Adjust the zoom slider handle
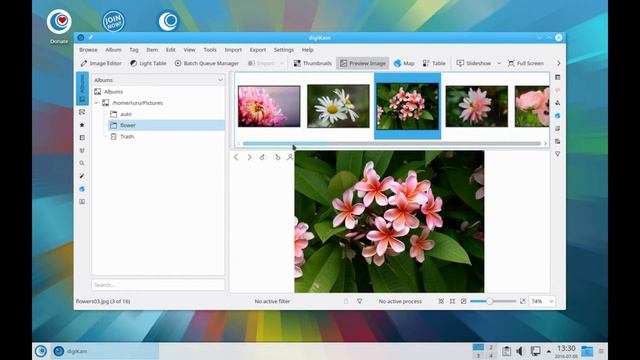This screenshot has height=360, width=640. pos(489,301)
